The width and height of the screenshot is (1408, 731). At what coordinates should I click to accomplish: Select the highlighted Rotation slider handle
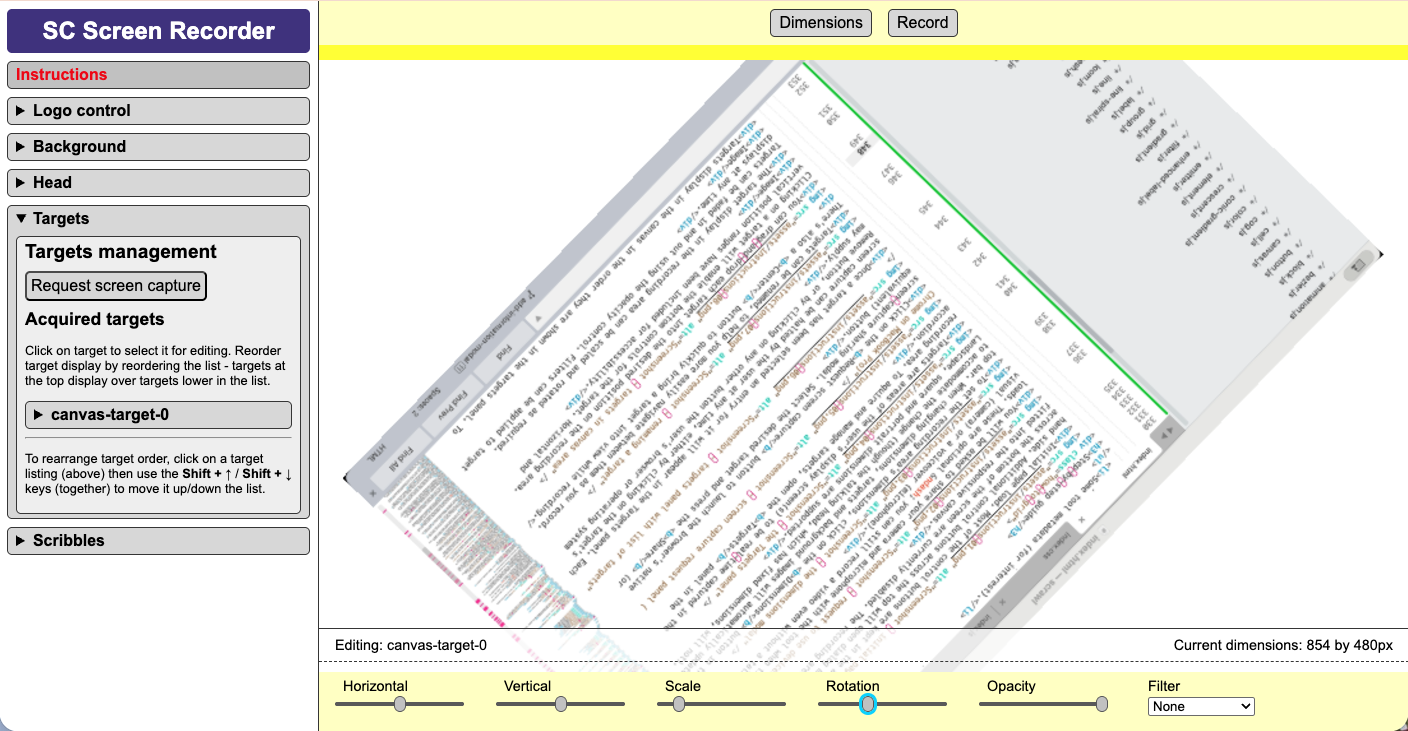pos(867,704)
